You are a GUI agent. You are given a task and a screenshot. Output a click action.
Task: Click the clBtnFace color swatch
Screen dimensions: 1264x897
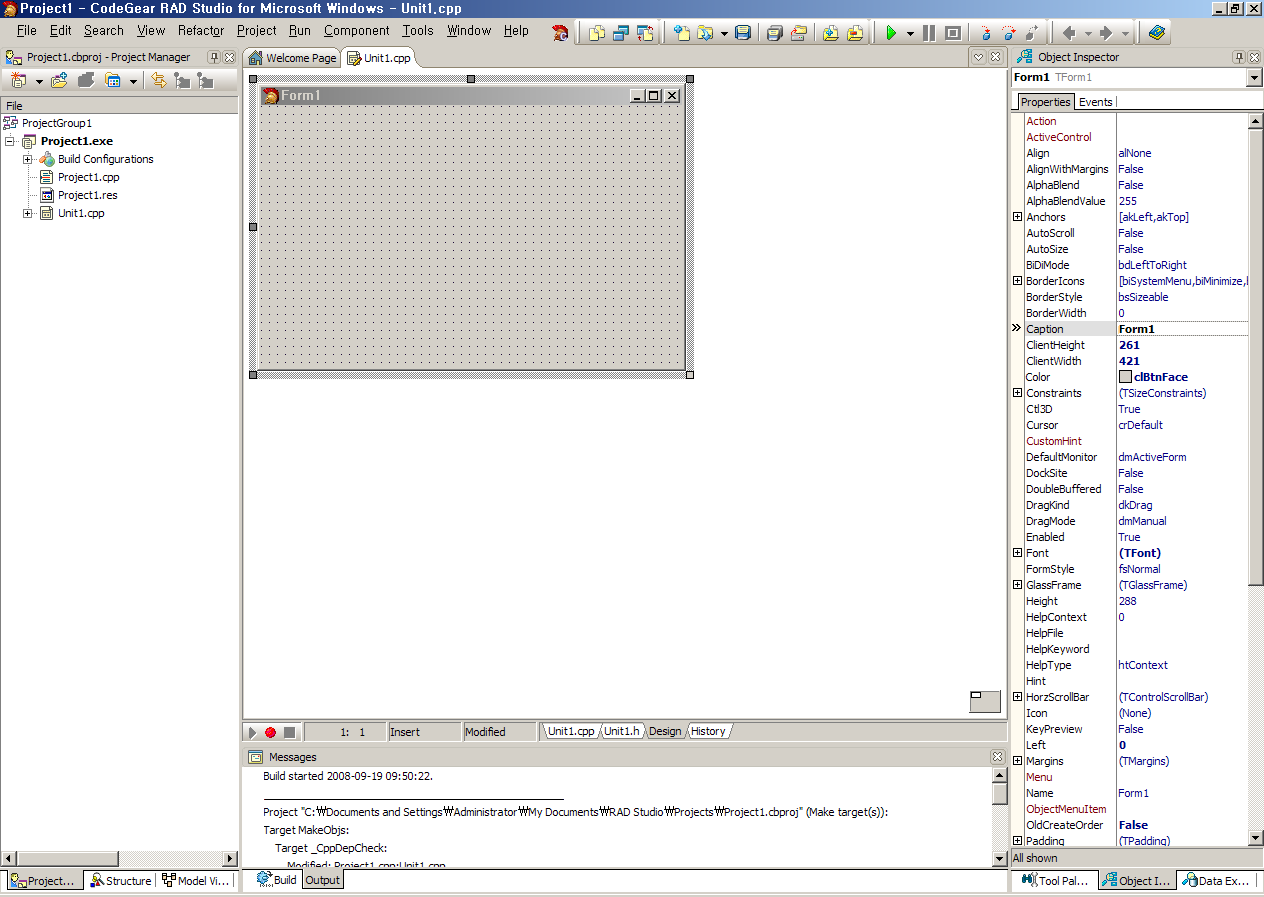(x=1125, y=377)
